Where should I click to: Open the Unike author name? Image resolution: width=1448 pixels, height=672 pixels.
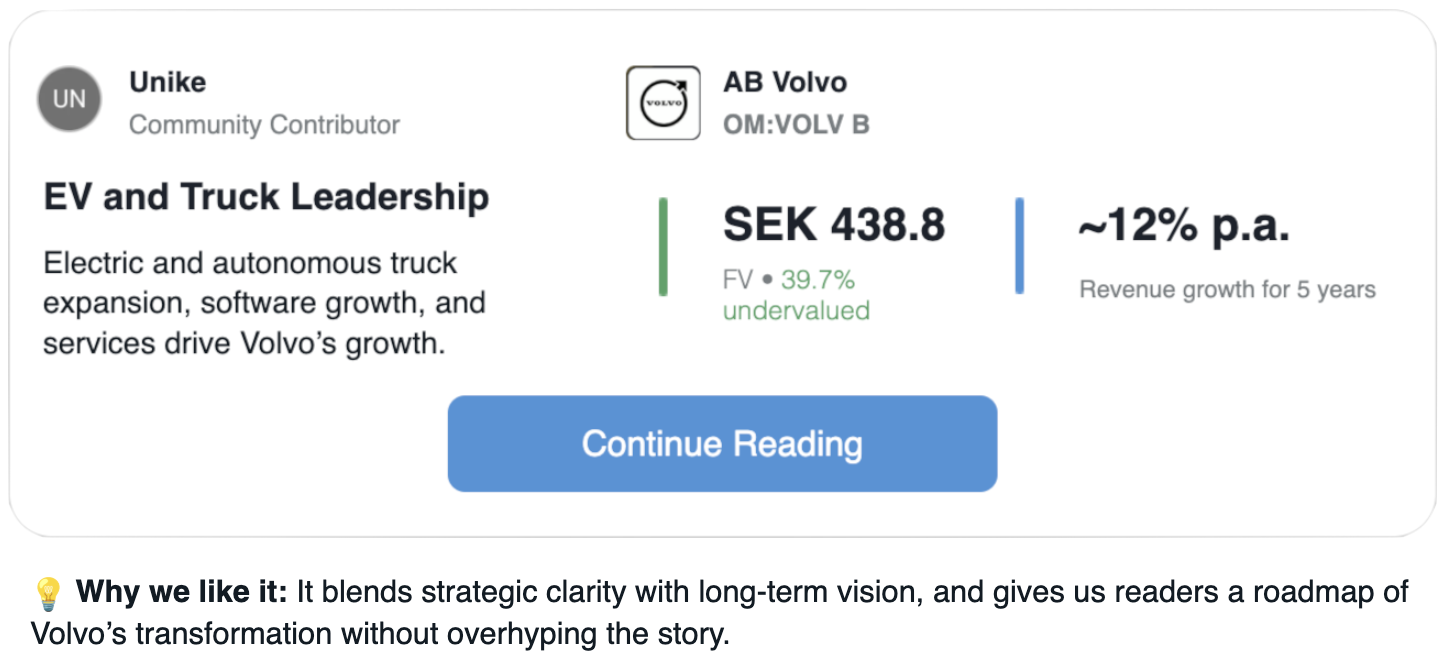pos(168,82)
